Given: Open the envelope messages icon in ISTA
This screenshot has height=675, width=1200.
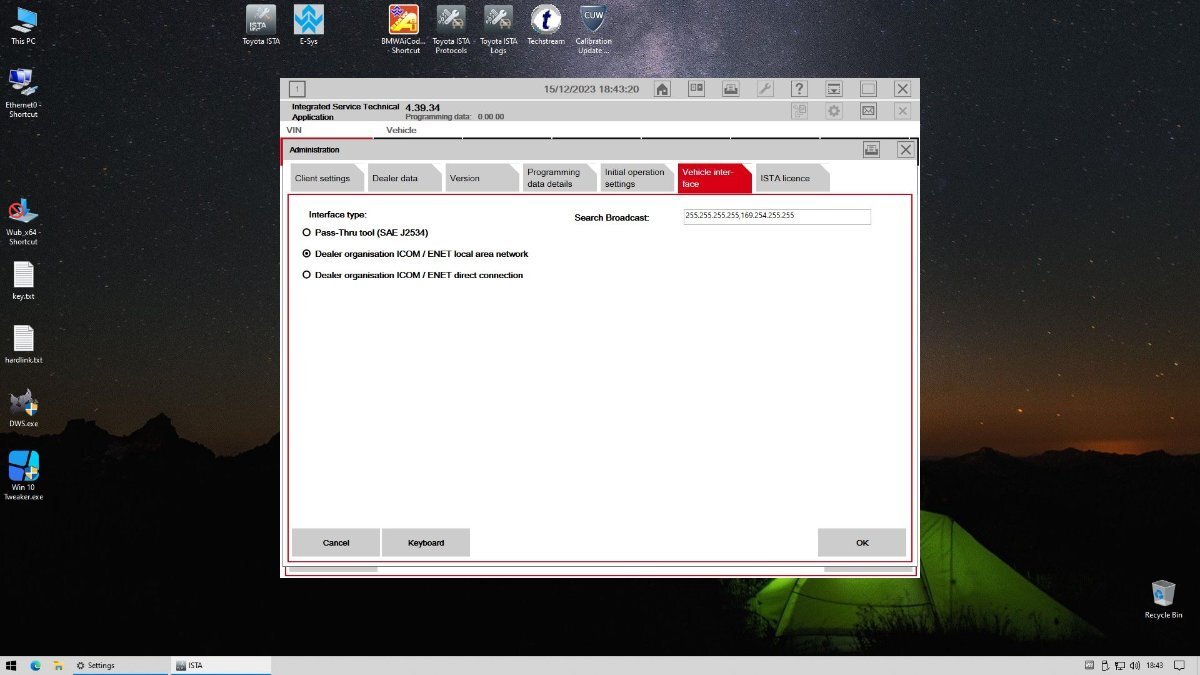Looking at the screenshot, I should click(868, 111).
